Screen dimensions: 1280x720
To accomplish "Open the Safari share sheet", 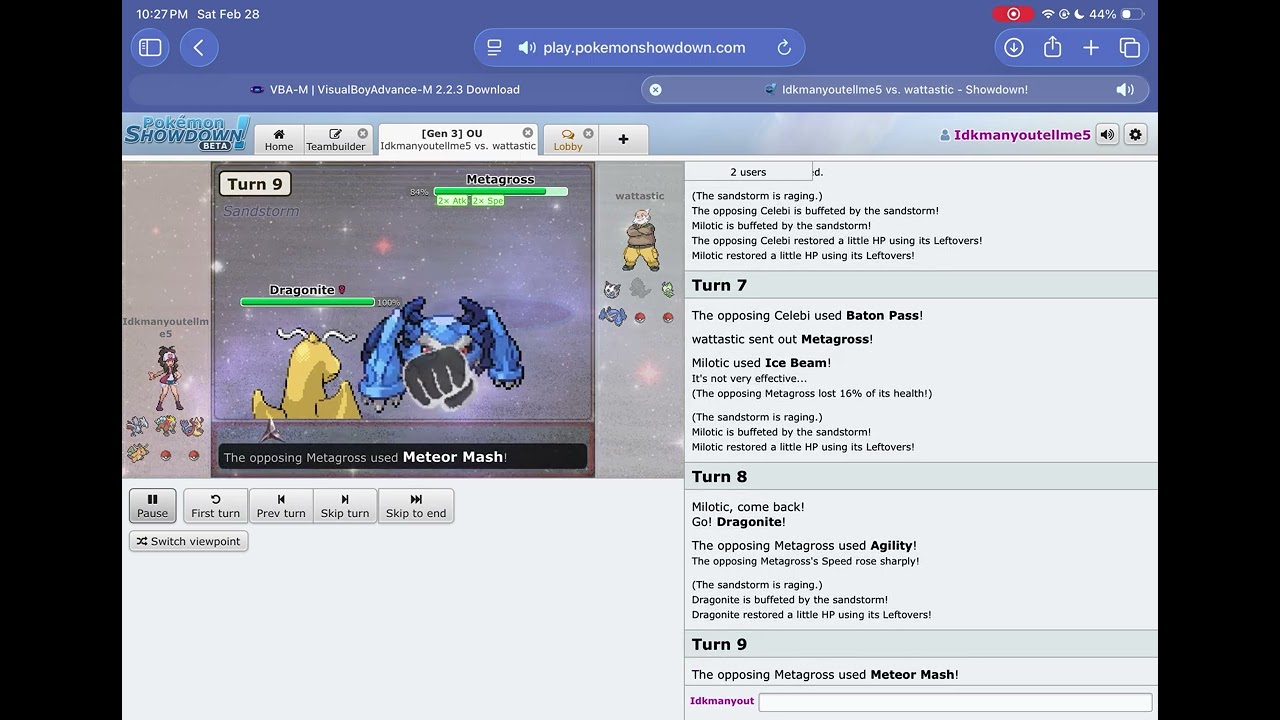I will [x=1052, y=47].
